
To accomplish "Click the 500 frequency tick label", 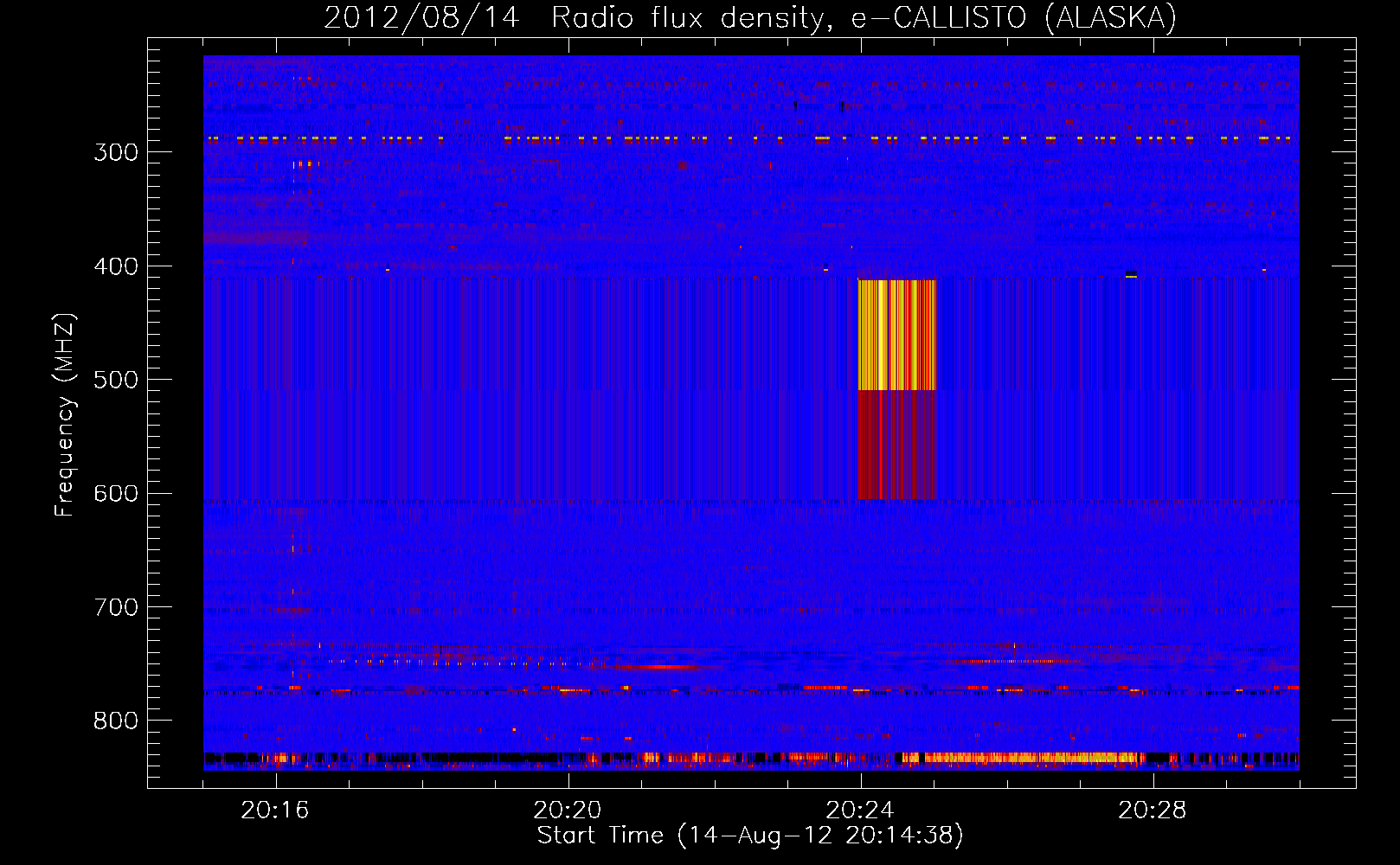I will click(116, 380).
